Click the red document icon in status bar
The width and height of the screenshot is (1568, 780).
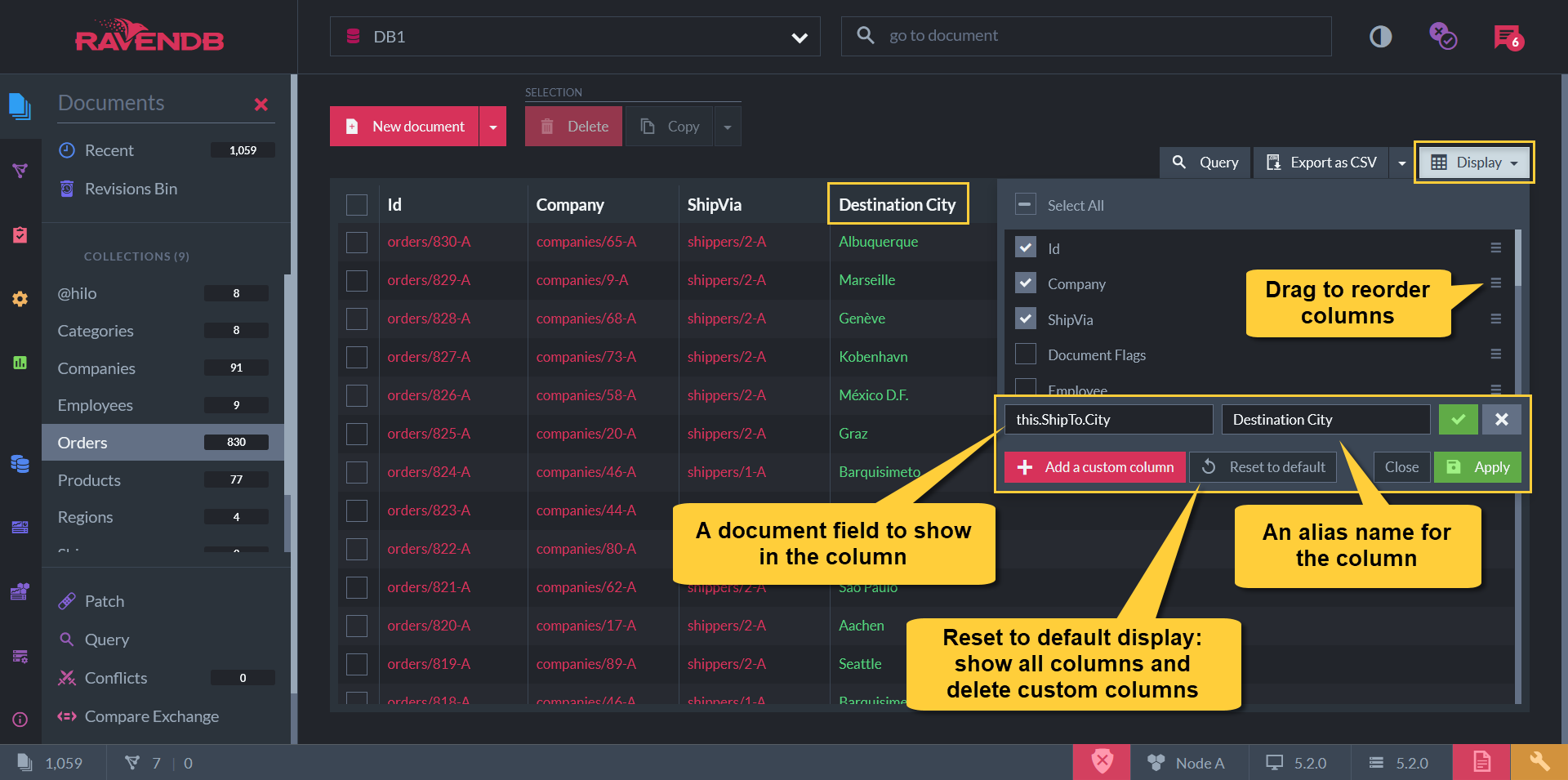pos(1481,762)
